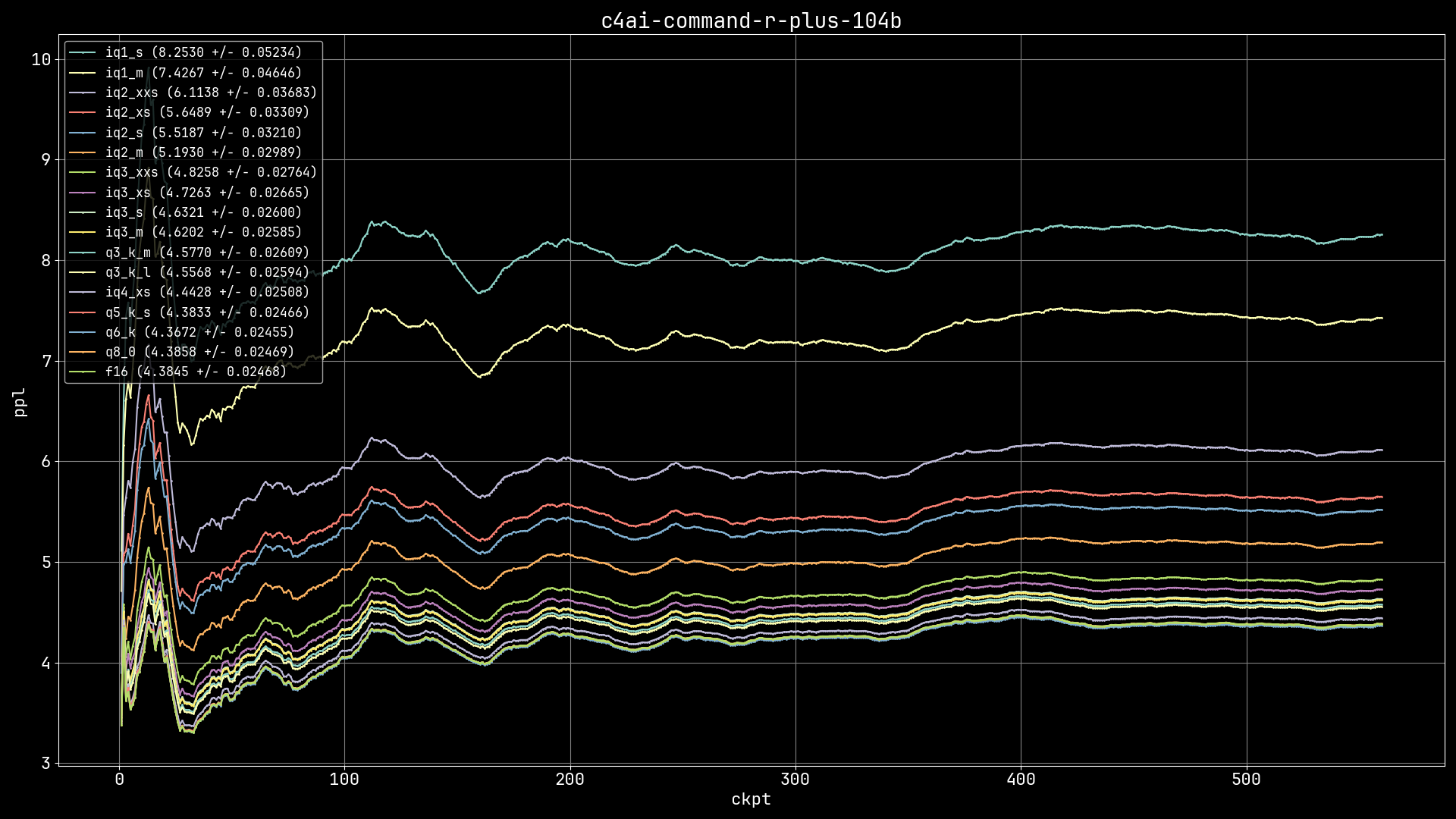The height and width of the screenshot is (819, 1456).
Task: Click the ppl y-axis label
Action: point(20,402)
